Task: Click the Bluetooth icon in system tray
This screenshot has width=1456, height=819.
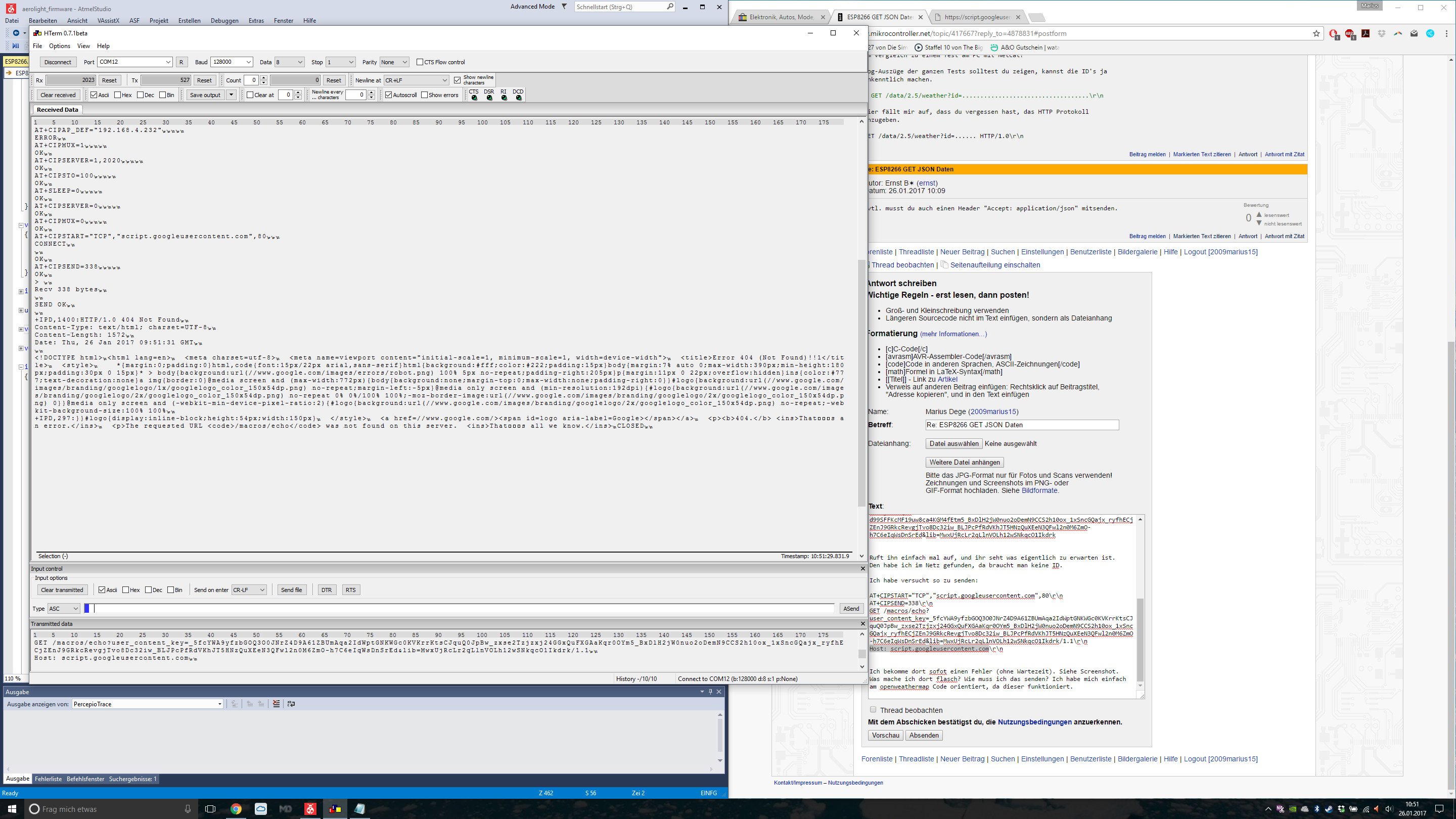Action: pos(1316,809)
